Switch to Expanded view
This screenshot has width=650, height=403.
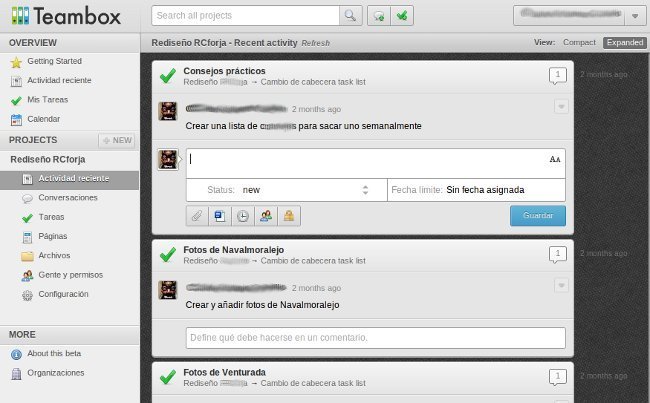click(625, 42)
